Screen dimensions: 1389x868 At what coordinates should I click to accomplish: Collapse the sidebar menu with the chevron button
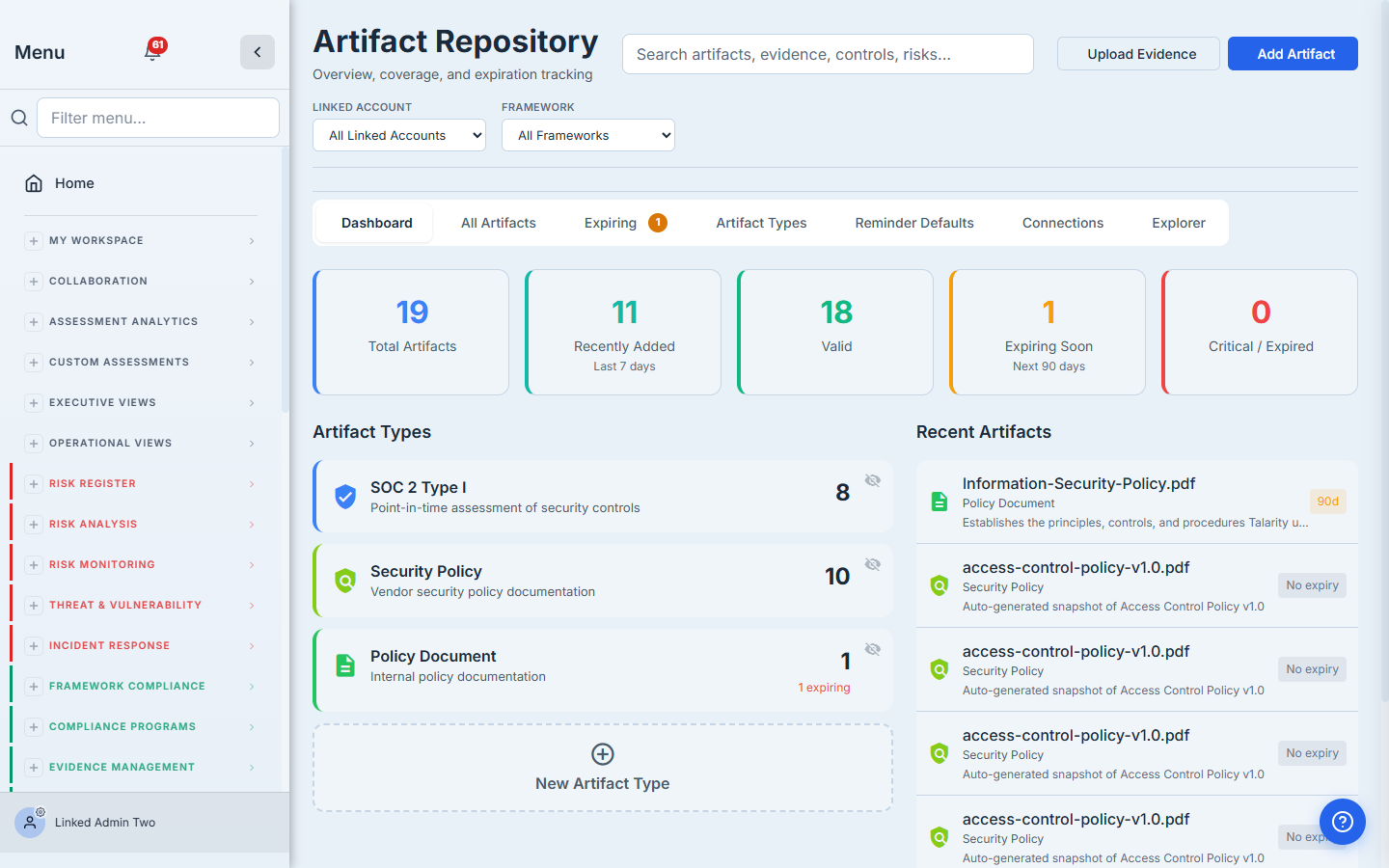point(258,52)
